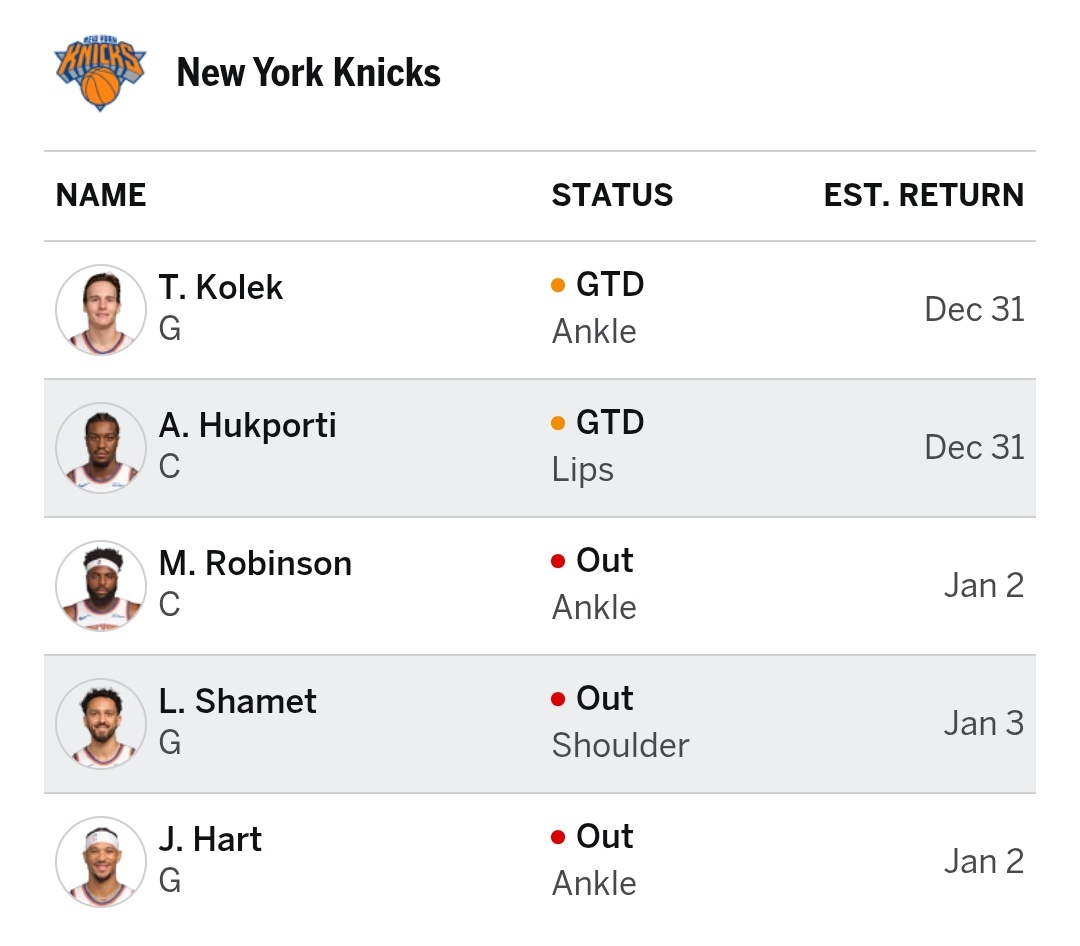The height and width of the screenshot is (946, 1080).
Task: Click the EST. RETURN column header
Action: pos(923,195)
